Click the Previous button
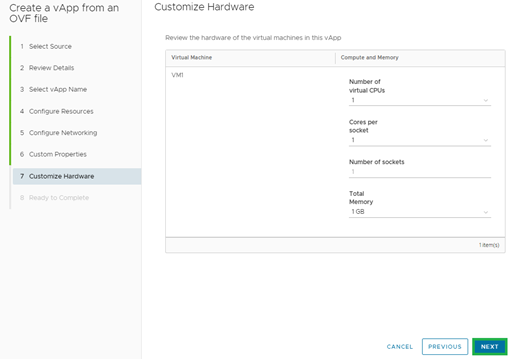The height and width of the screenshot is (360, 528). pyautogui.click(x=445, y=347)
